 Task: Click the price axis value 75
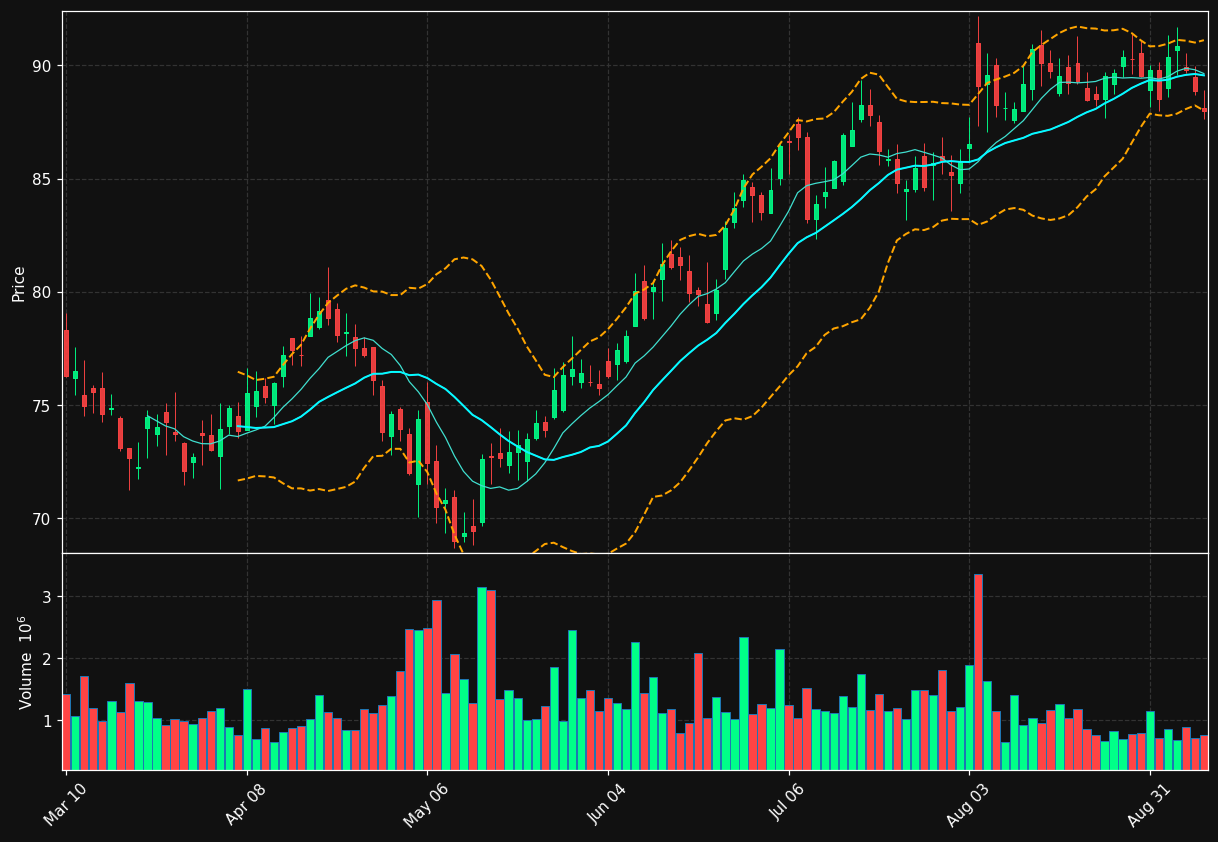pyautogui.click(x=42, y=406)
